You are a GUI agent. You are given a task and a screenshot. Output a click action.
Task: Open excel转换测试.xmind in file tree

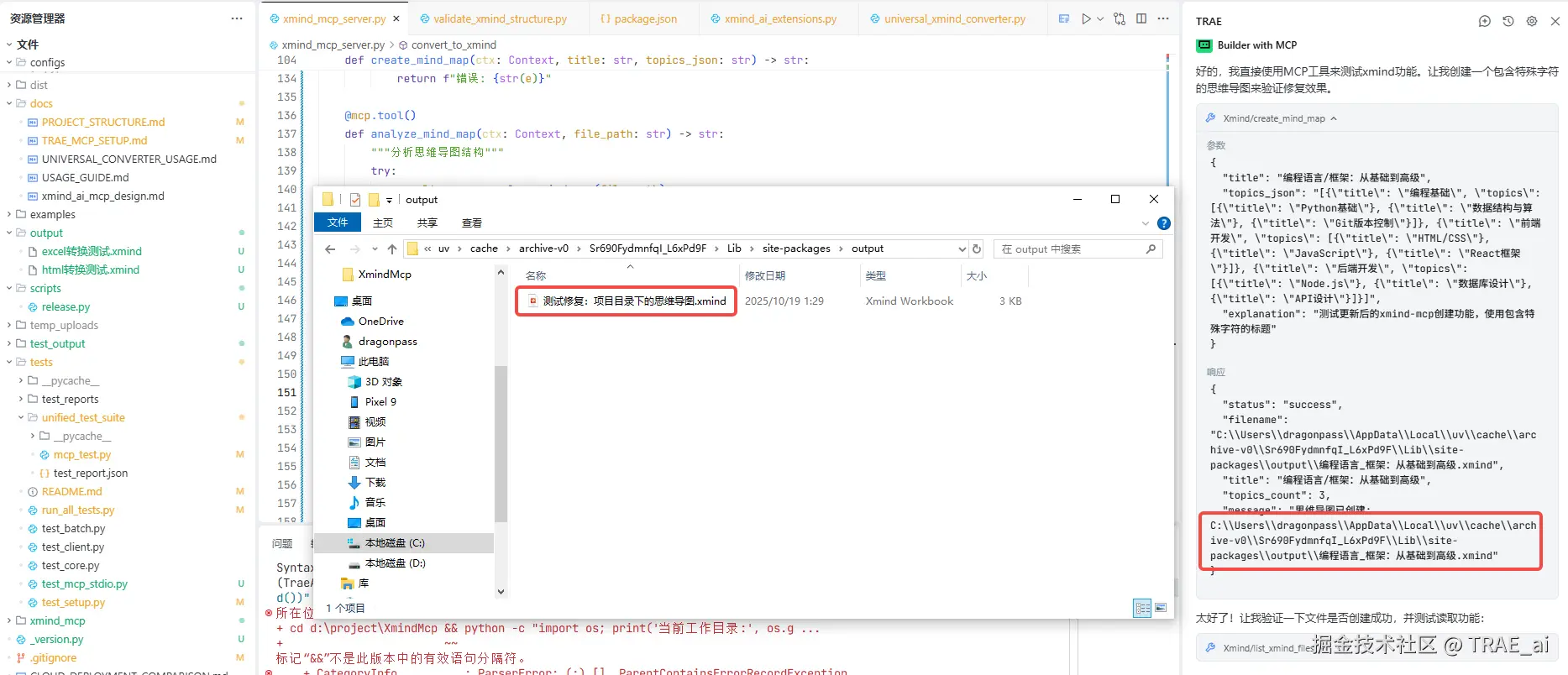coord(92,251)
